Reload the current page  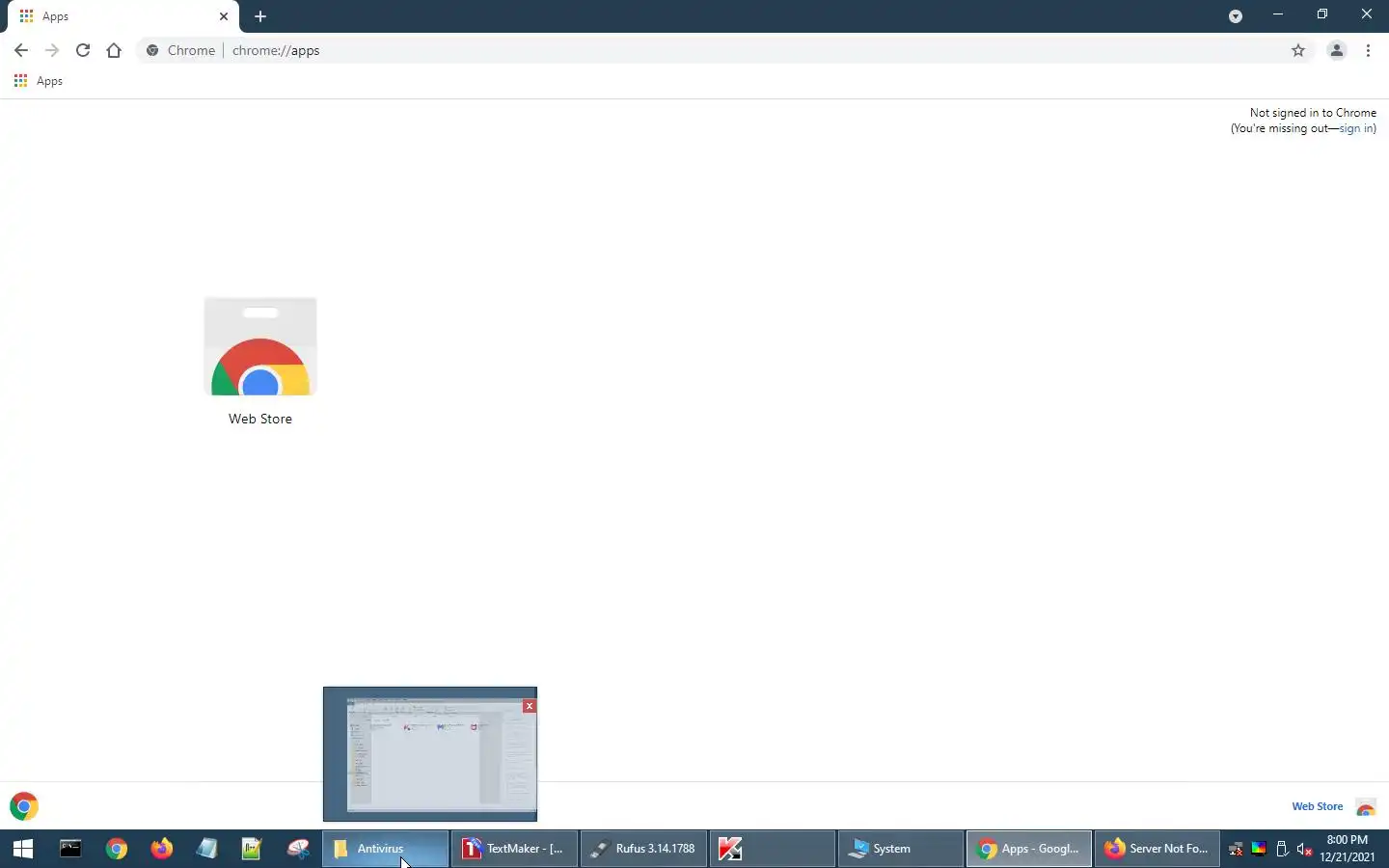tap(83, 50)
